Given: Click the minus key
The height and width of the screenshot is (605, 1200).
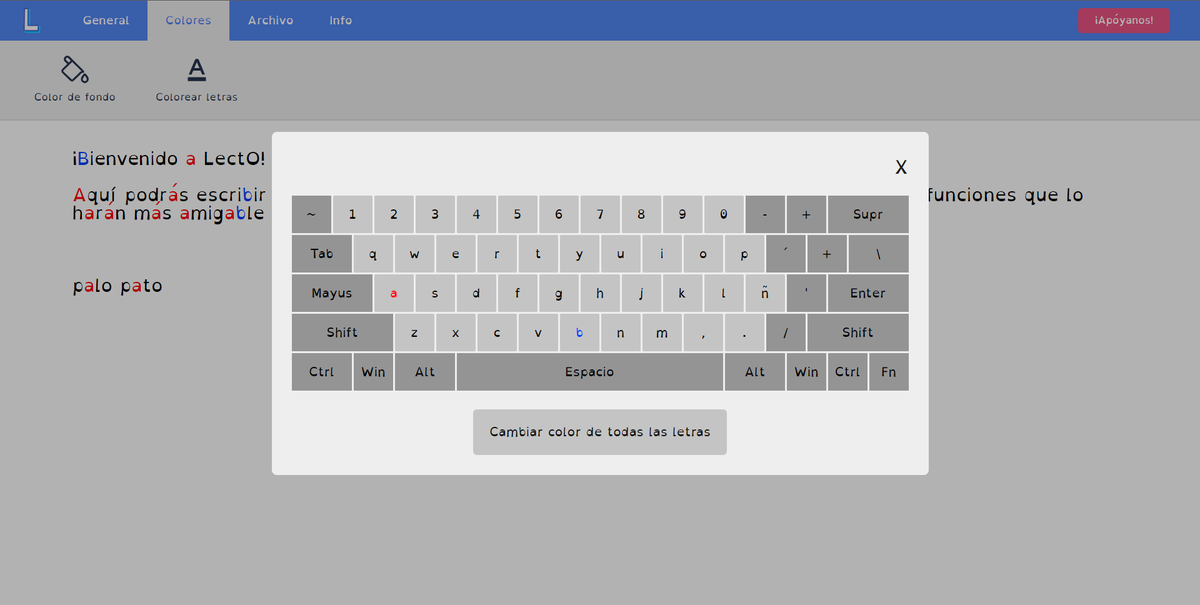Looking at the screenshot, I should 765,214.
